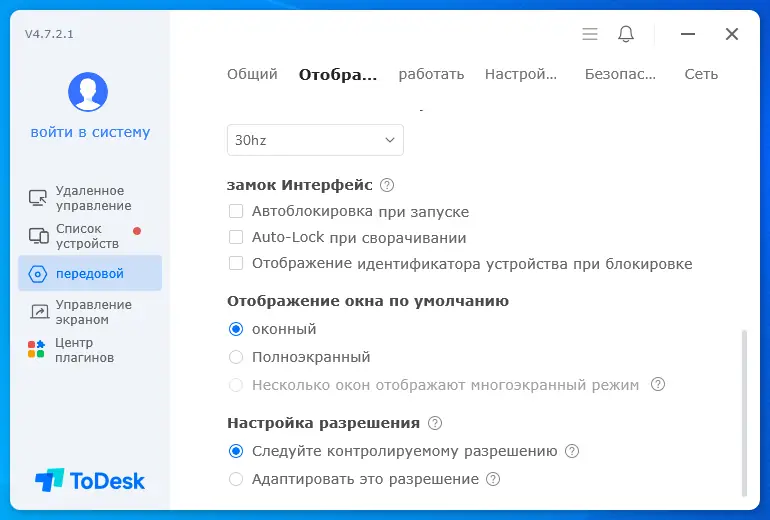Click the передовой hexagon settings icon
This screenshot has height=520, width=770.
pos(38,274)
